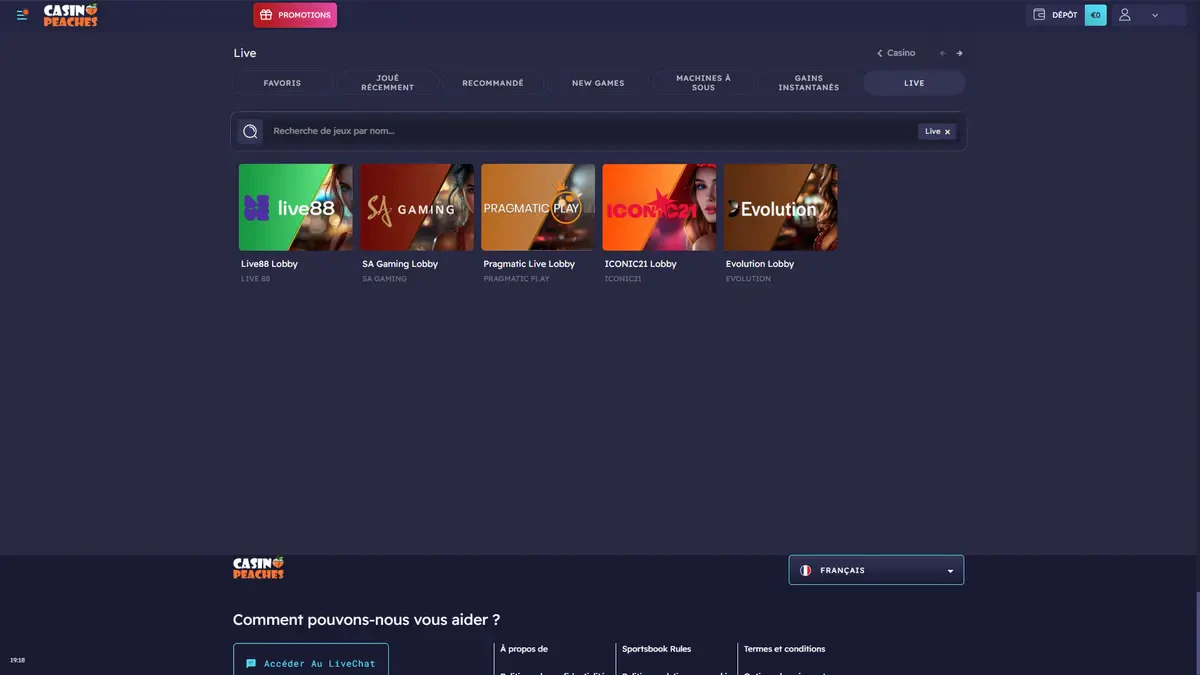Click the Live88 Lobby title text

coord(269,264)
